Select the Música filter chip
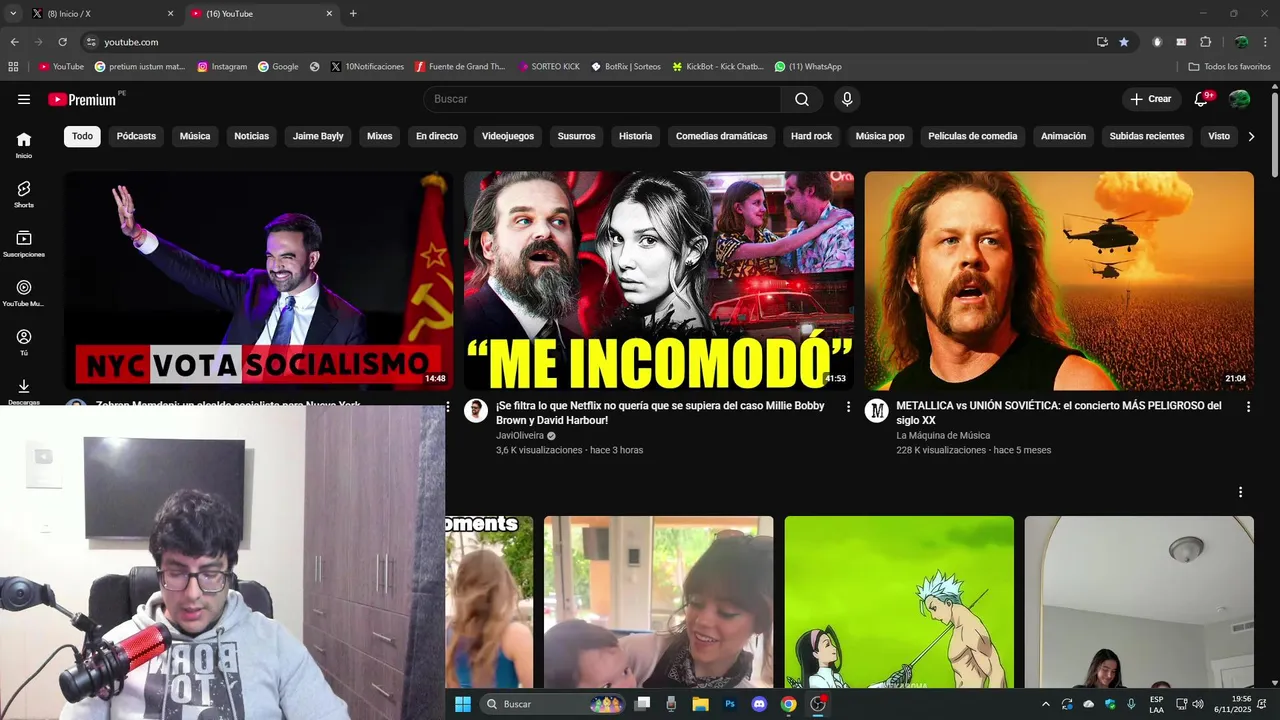This screenshot has height=720, width=1280. pyautogui.click(x=195, y=136)
